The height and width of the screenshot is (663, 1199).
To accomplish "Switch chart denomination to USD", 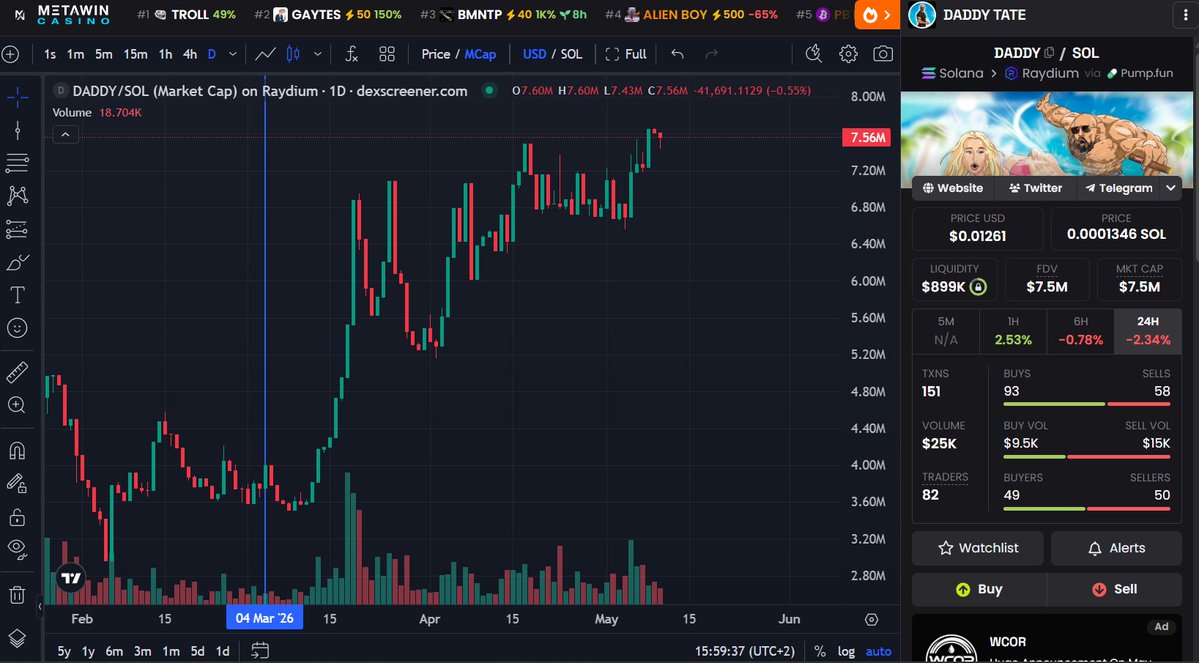I will coord(535,54).
